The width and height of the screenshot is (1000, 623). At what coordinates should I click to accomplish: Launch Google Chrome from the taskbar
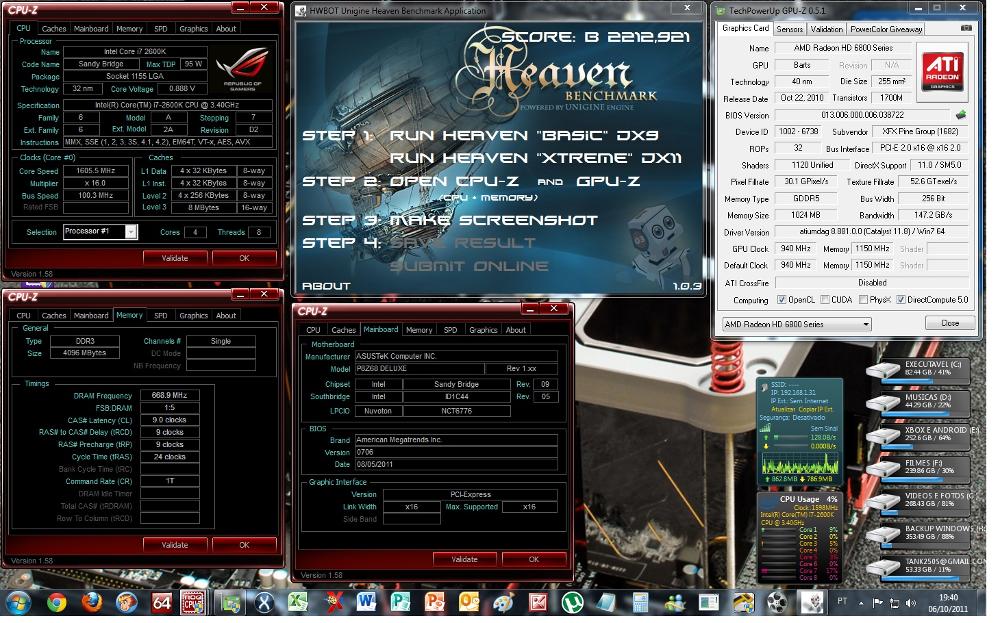(x=56, y=602)
